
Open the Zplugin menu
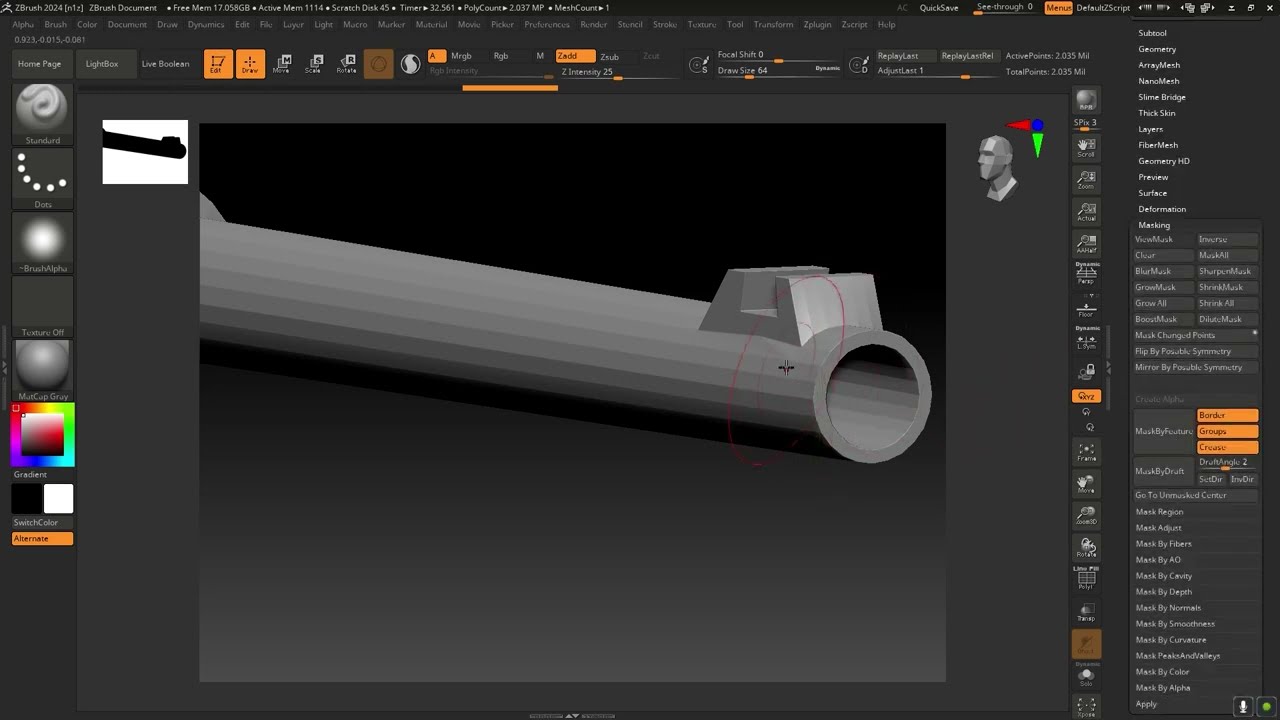click(817, 24)
